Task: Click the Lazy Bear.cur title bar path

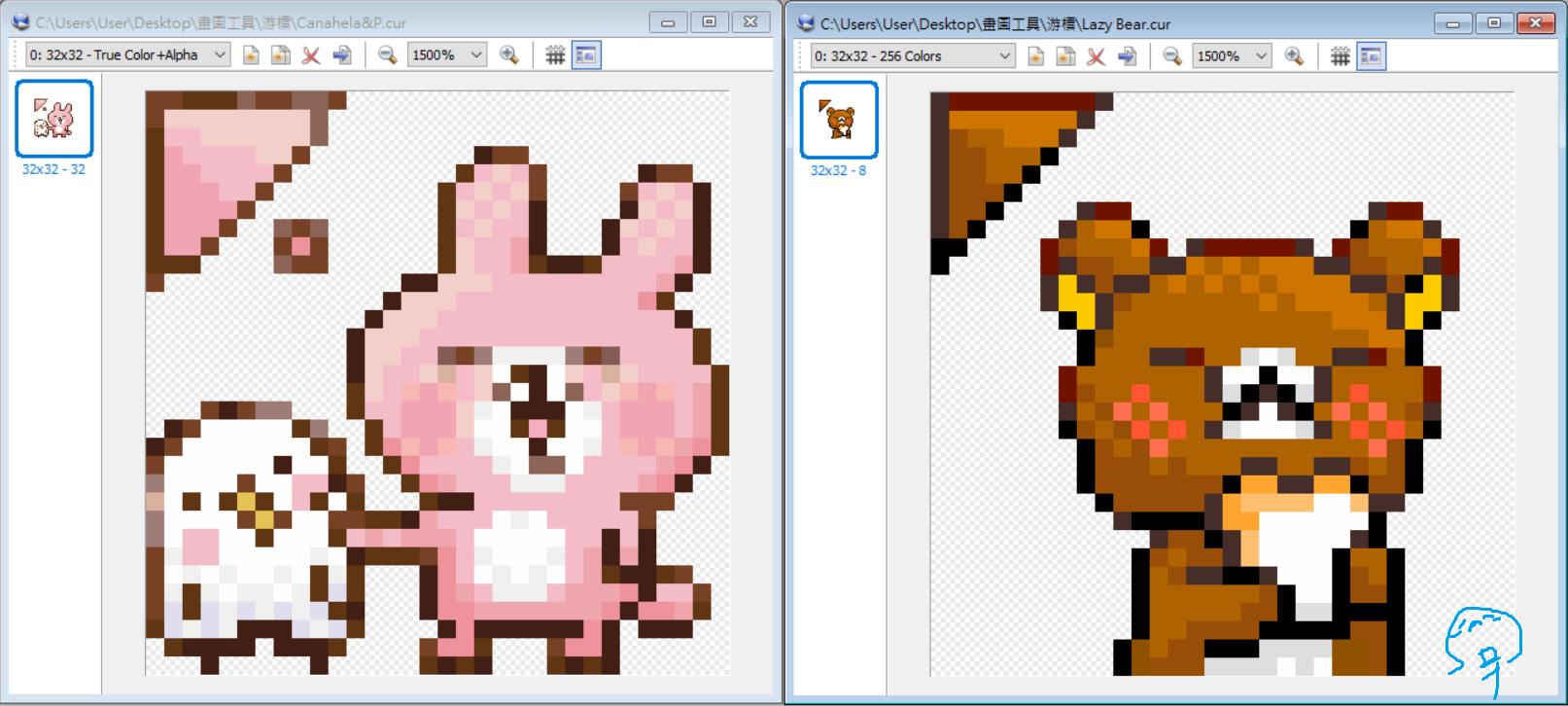Action: pyautogui.click(x=995, y=23)
